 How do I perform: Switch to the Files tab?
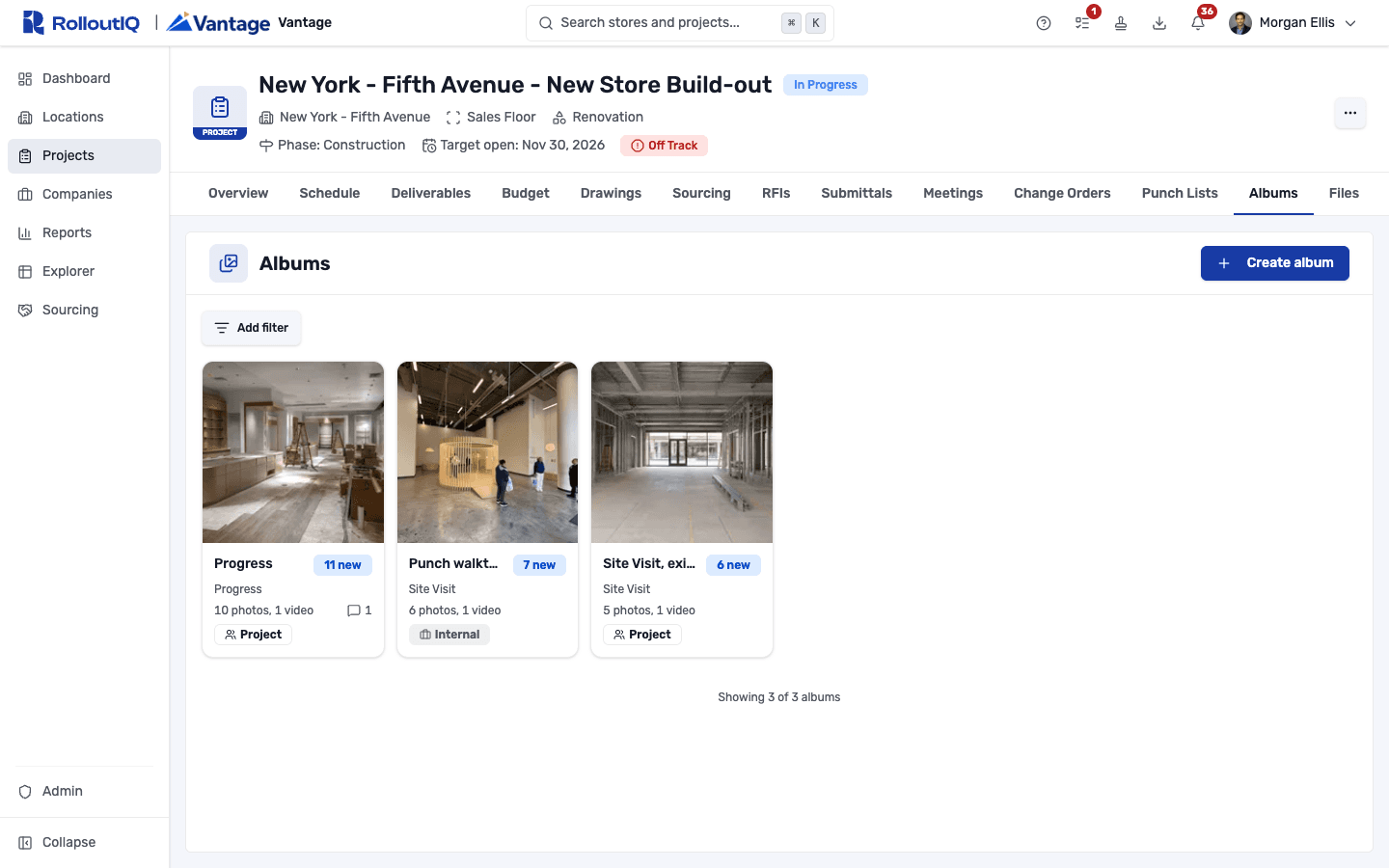point(1344,193)
